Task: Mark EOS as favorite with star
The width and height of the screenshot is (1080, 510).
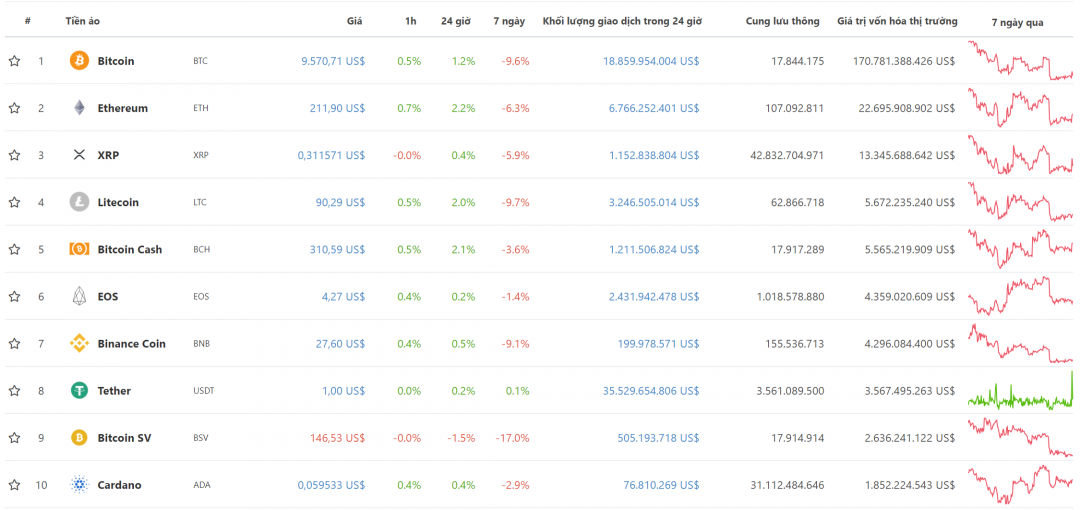Action: point(14,296)
